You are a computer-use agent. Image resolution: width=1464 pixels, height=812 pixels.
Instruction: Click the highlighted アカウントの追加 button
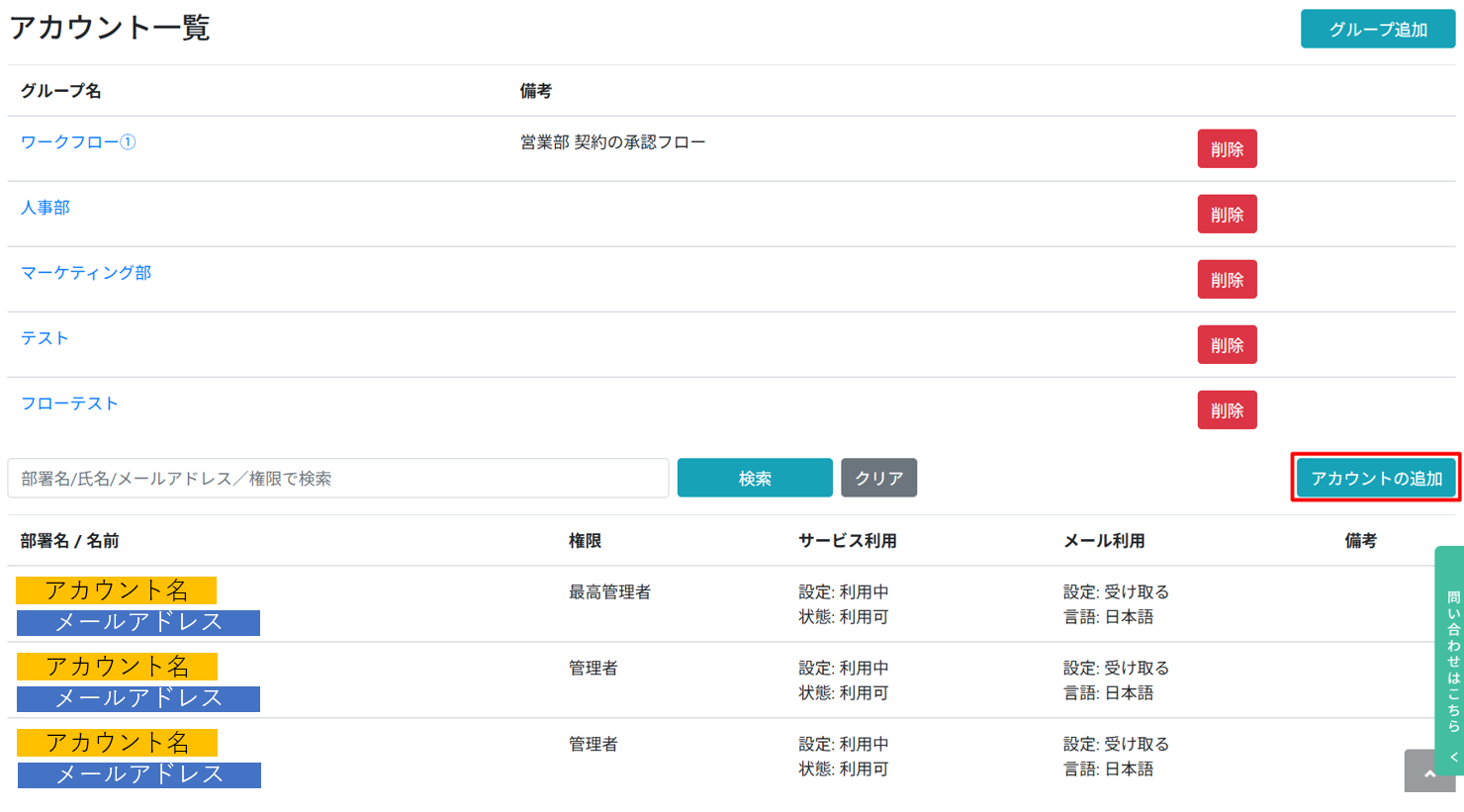pos(1375,477)
